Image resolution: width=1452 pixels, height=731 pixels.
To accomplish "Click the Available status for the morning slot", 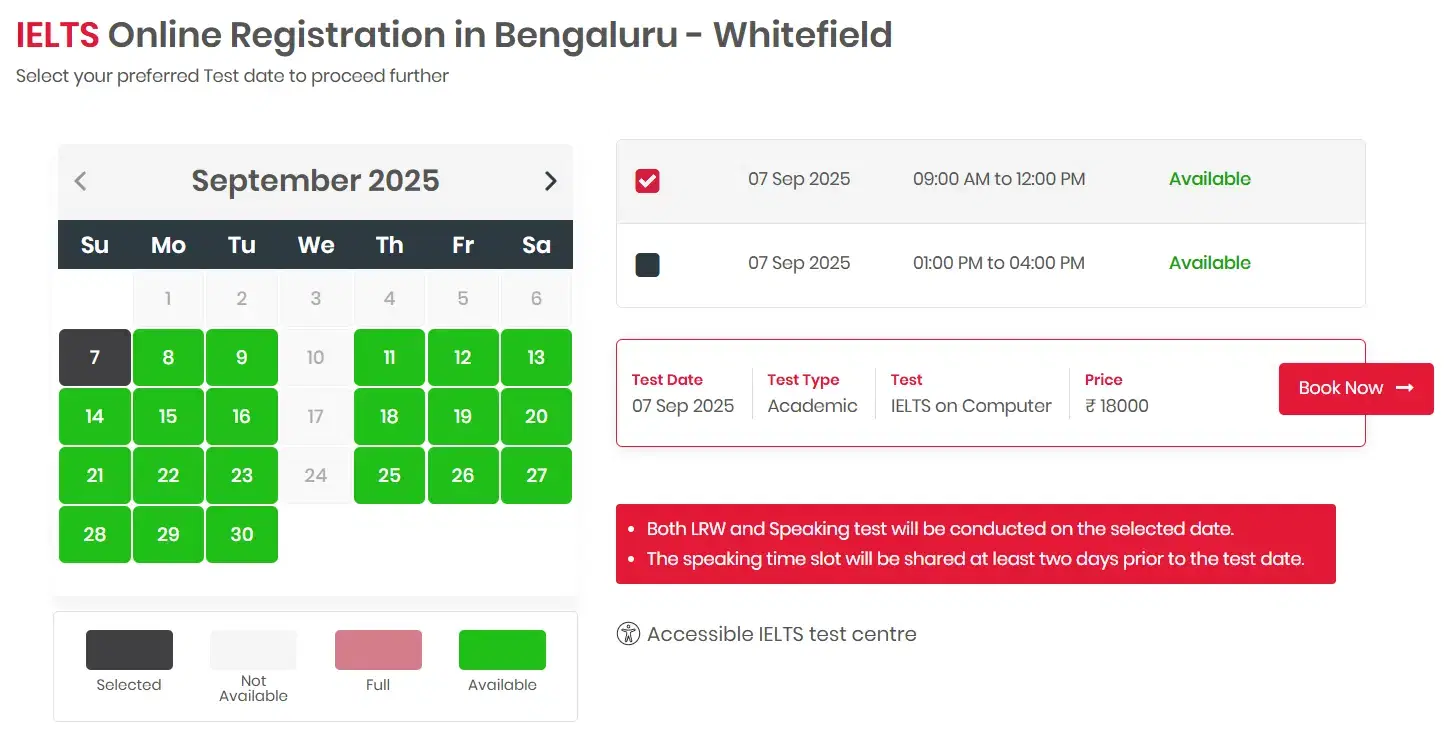I will (1210, 179).
